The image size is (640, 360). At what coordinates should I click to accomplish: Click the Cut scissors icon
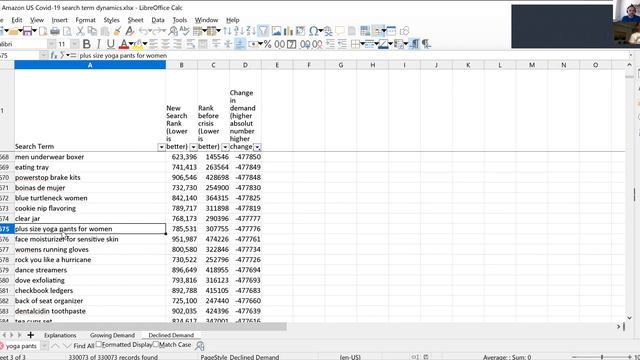tap(81, 31)
